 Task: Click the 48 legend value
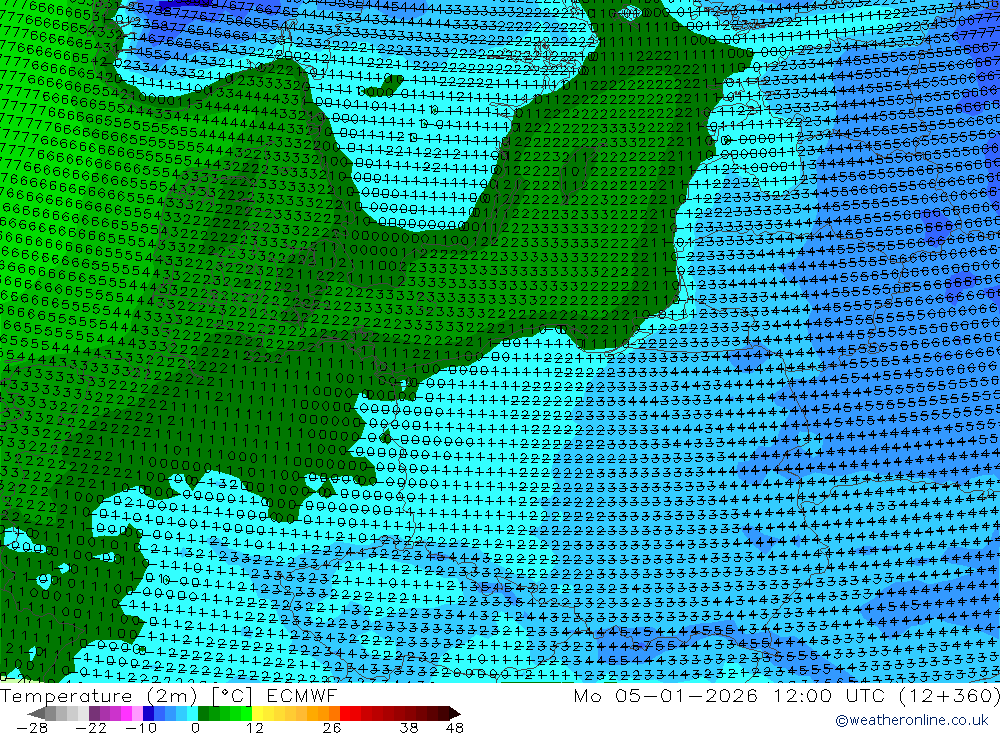[x=455, y=728]
